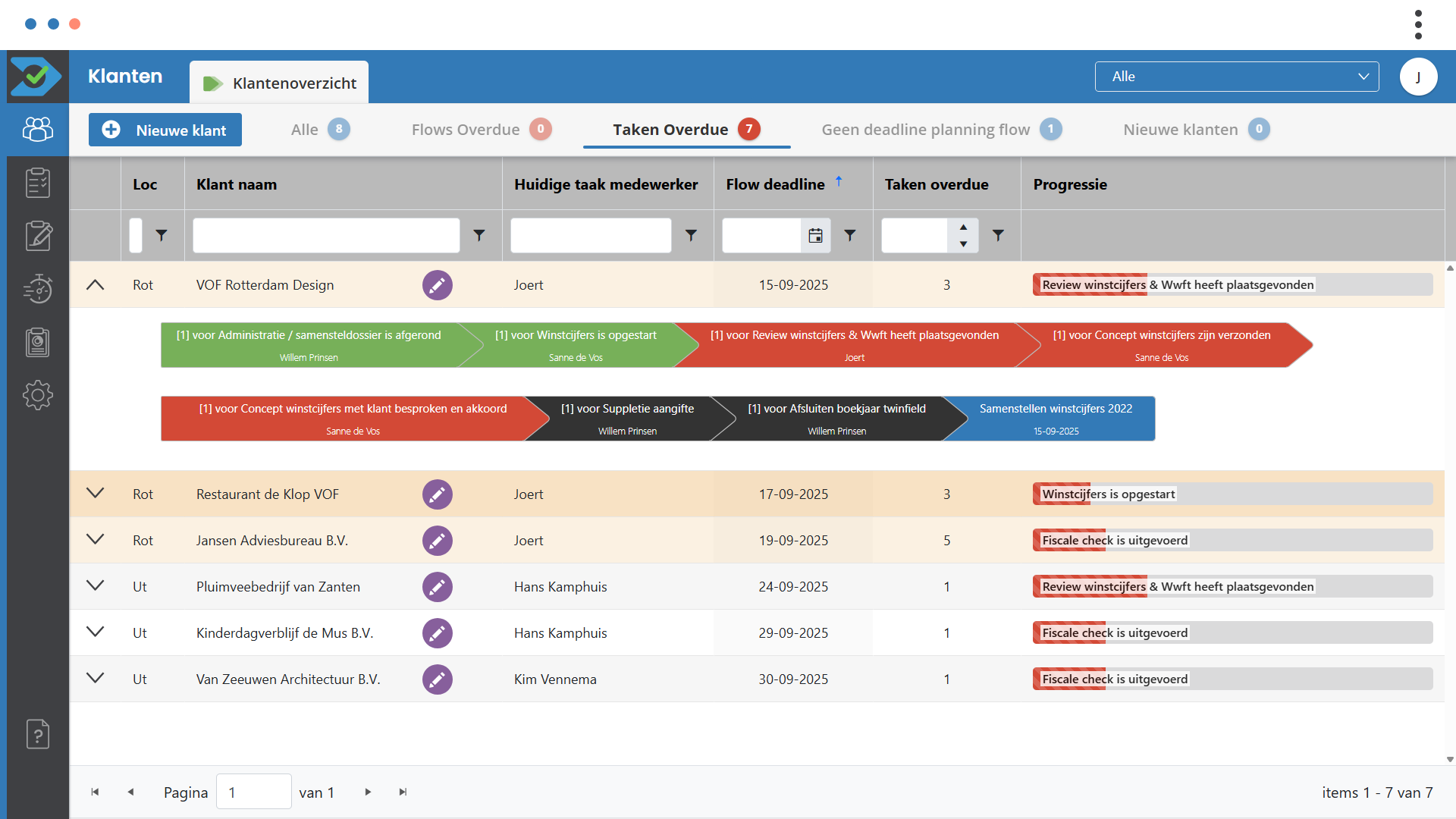
Task: Click the Review winstcijfers red flow step
Action: tap(854, 345)
